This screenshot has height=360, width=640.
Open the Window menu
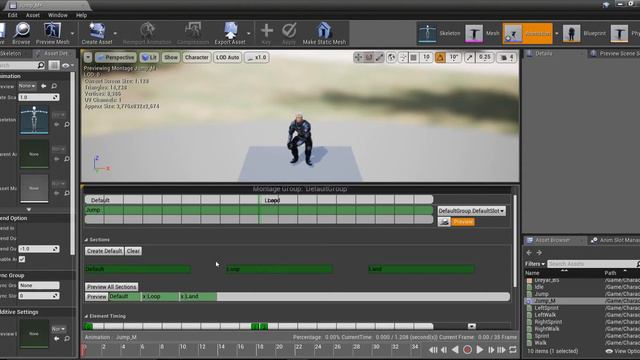(58, 15)
